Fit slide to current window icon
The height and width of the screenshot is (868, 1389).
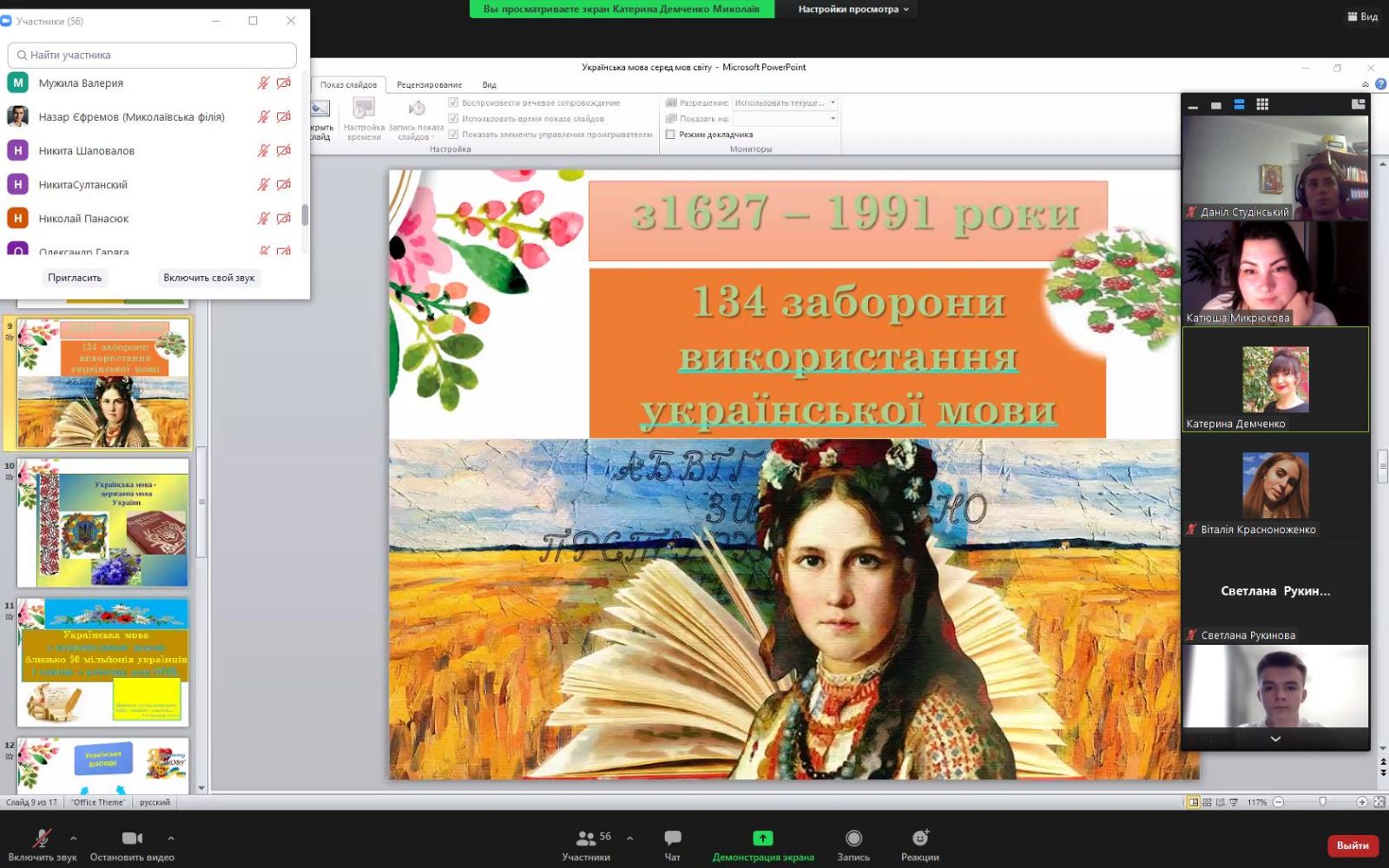coord(1379,802)
